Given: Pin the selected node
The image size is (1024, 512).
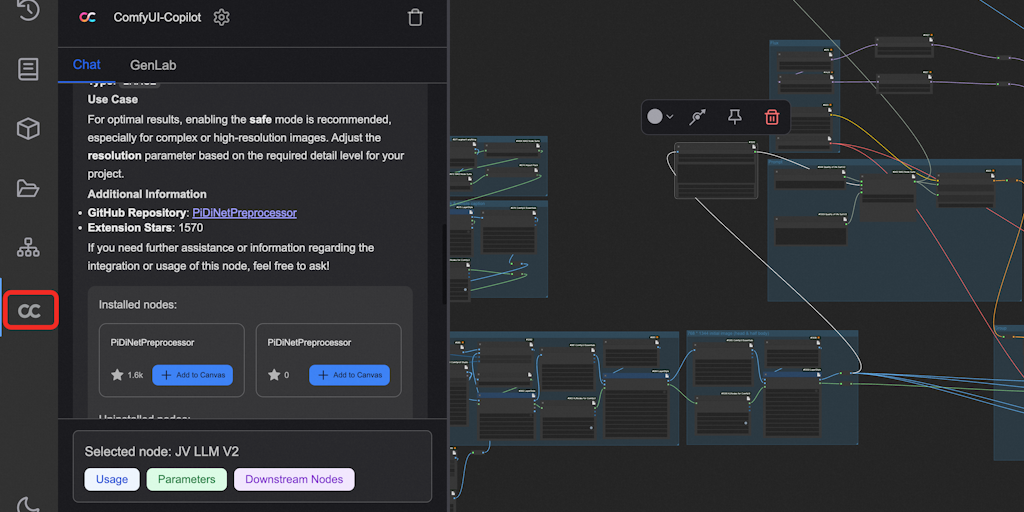Looking at the screenshot, I should [735, 117].
